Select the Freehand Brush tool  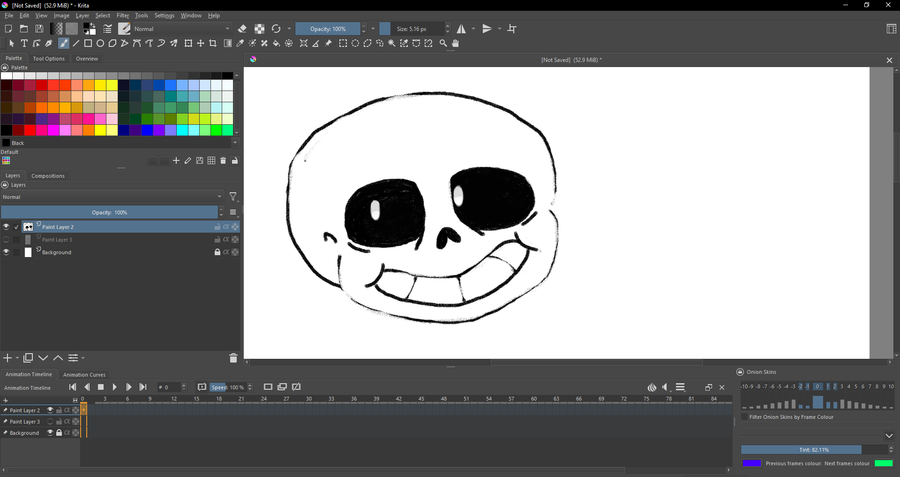pos(63,43)
